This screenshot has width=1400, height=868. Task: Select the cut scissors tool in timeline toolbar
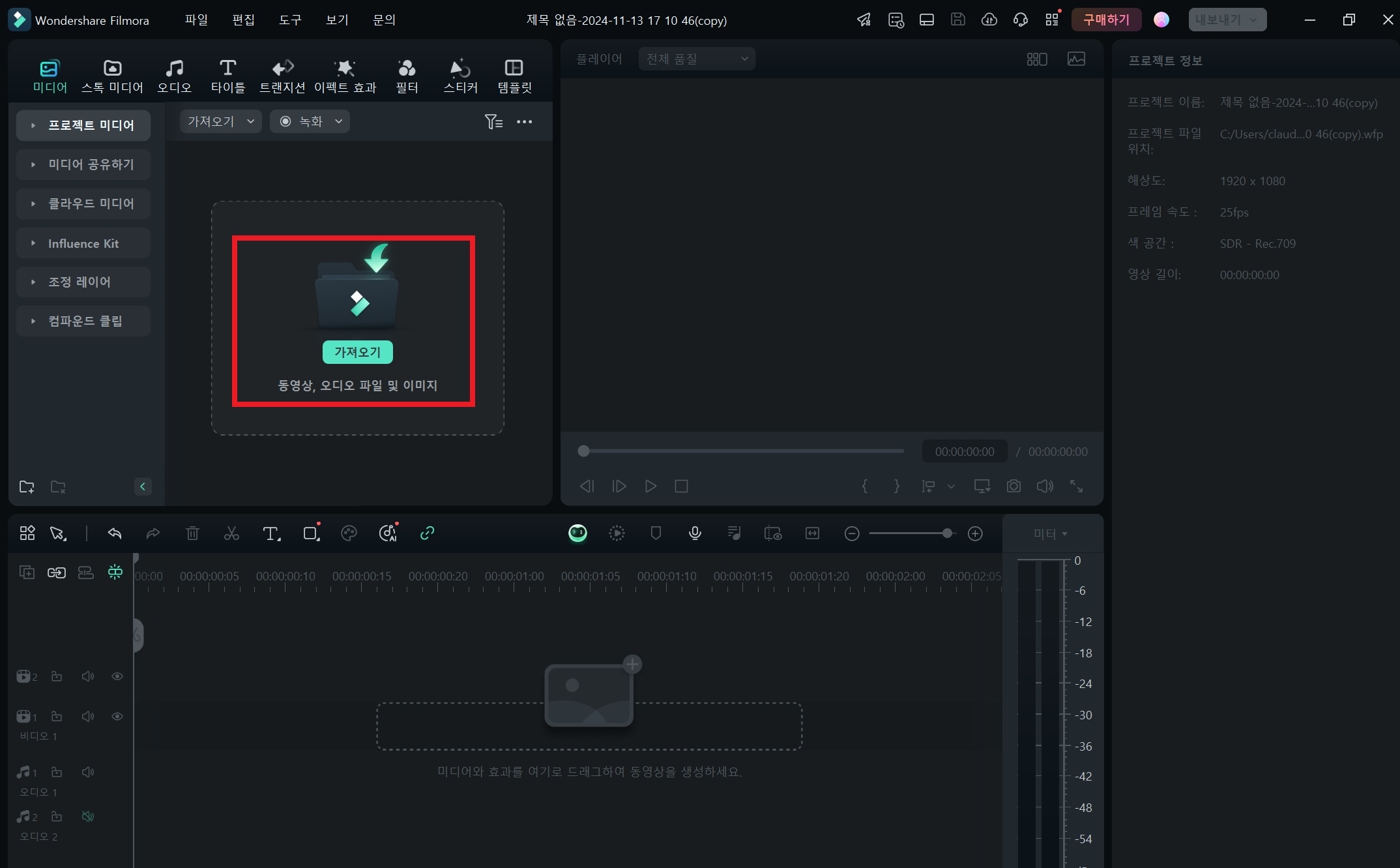pos(231,533)
